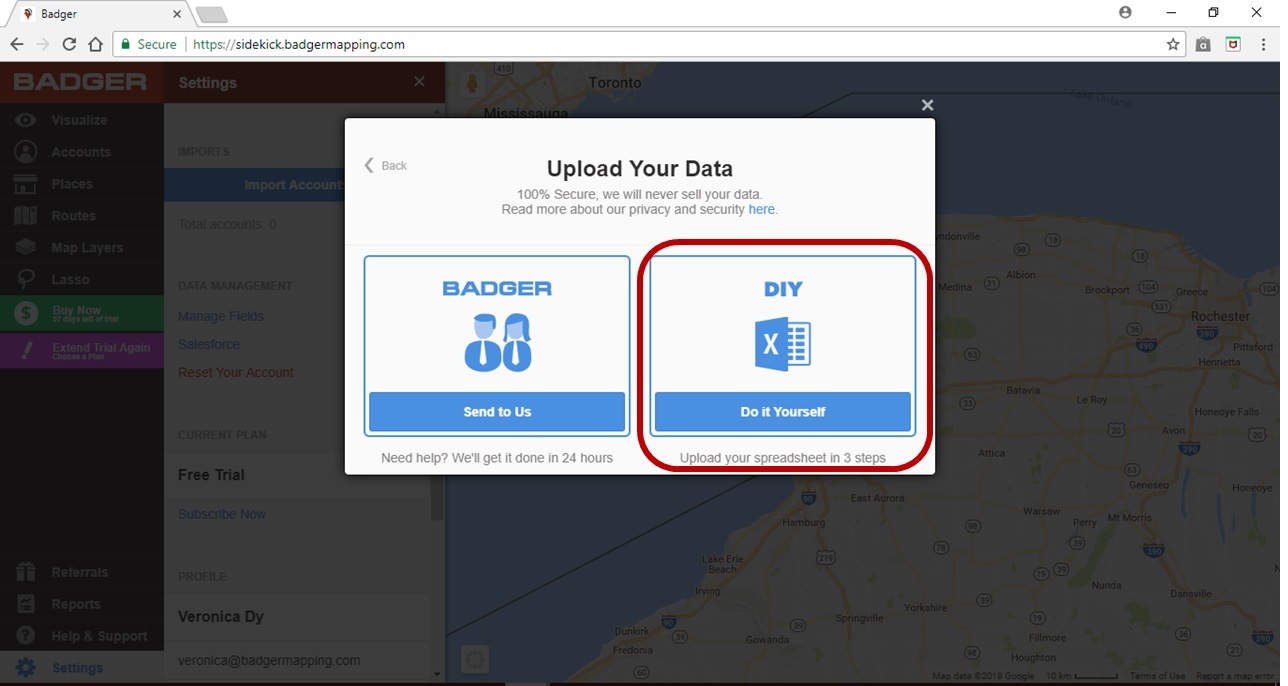1288x686 pixels.
Task: Click the Subscribe Now link
Action: click(222, 514)
